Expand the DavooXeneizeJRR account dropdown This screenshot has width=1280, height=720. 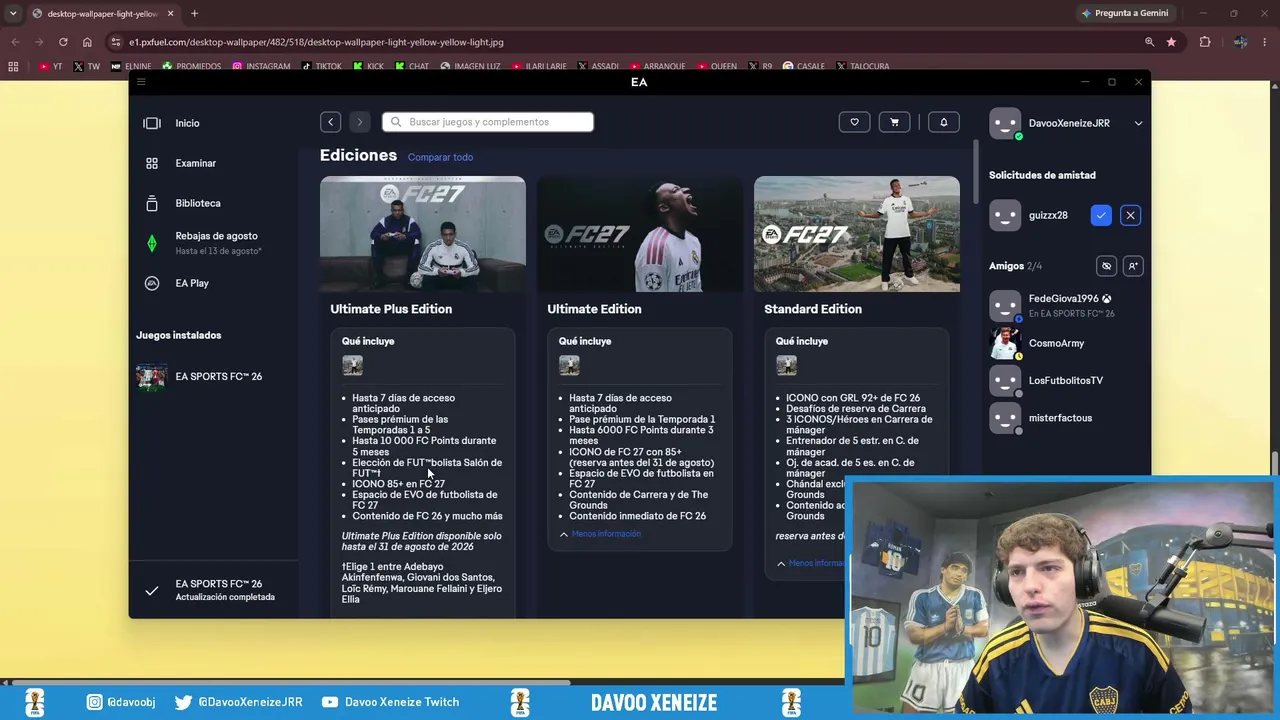pyautogui.click(x=1138, y=123)
